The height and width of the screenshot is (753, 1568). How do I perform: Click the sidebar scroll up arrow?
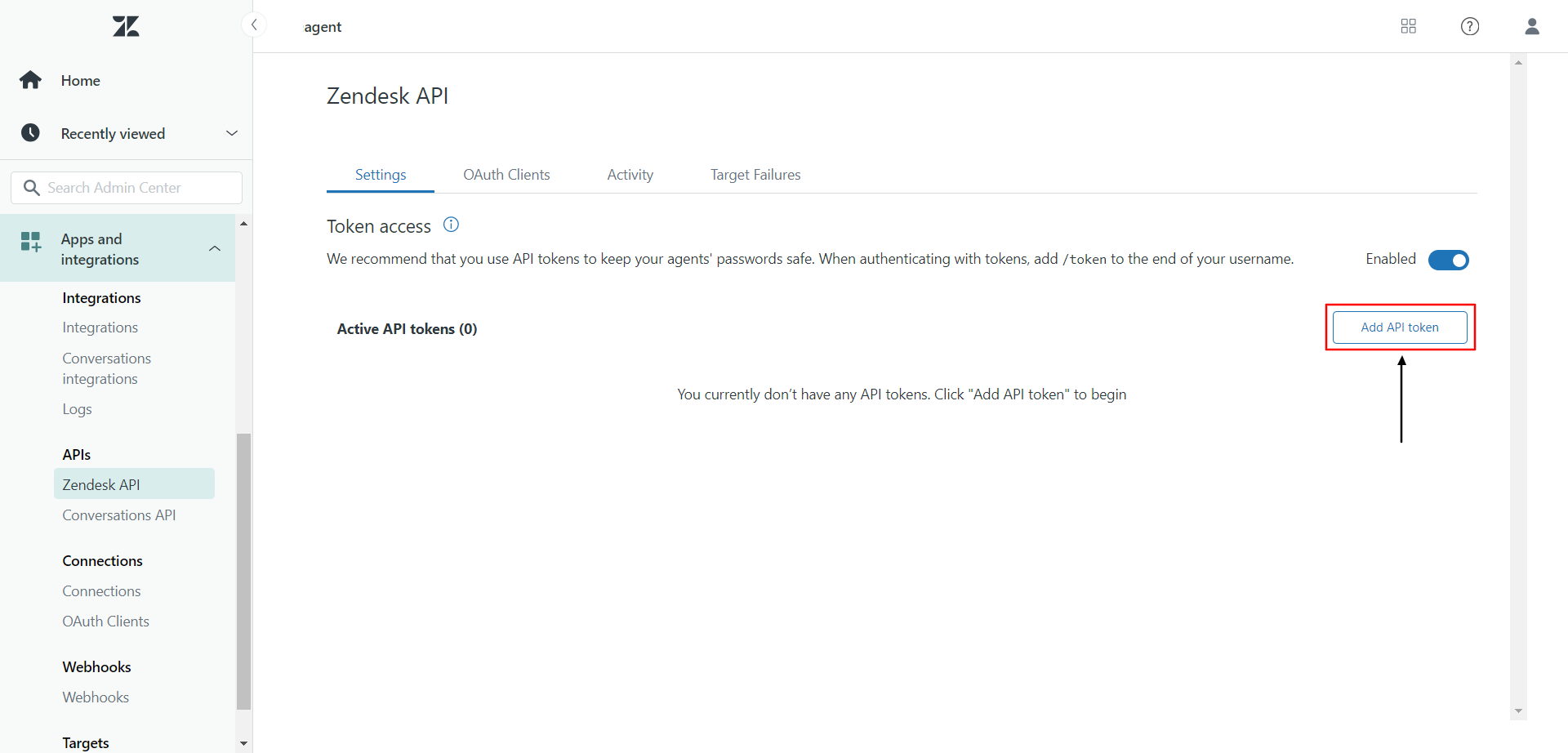point(243,223)
